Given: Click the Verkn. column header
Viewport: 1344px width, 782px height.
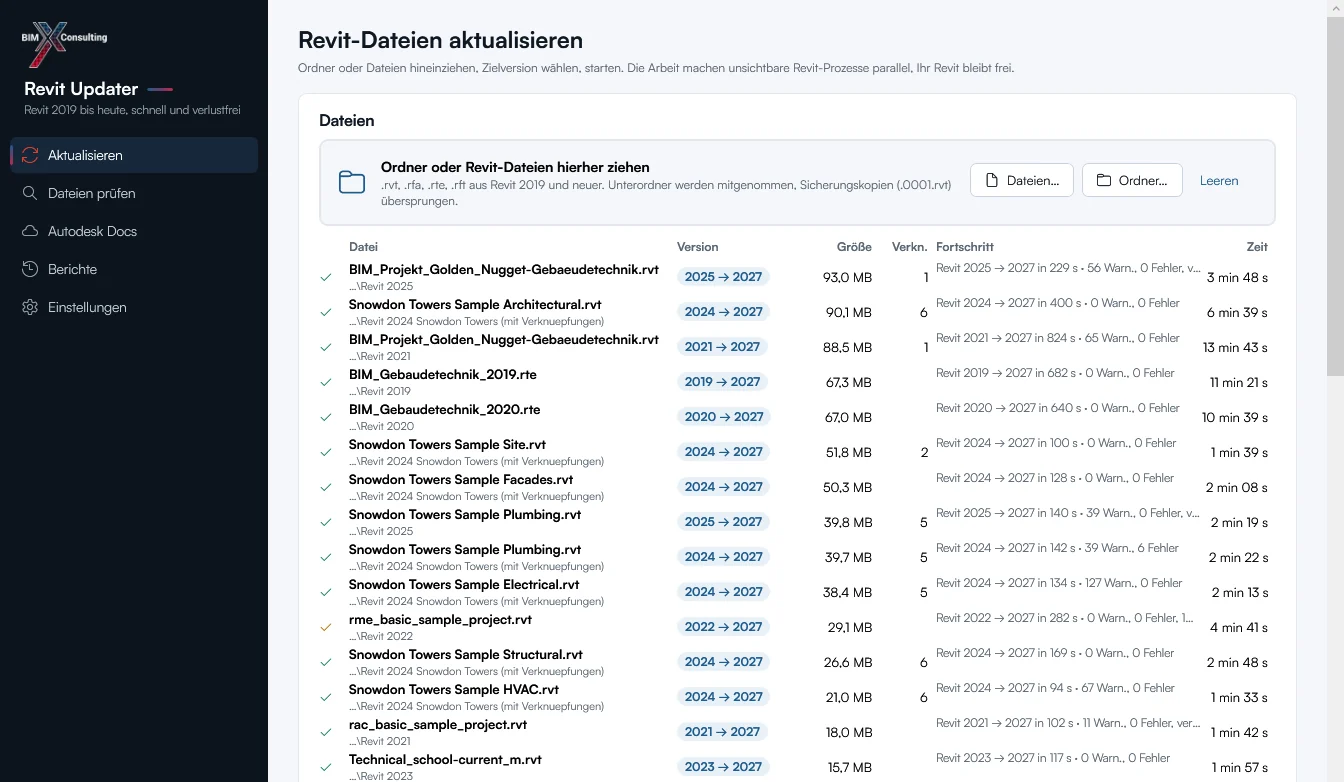Looking at the screenshot, I should [910, 247].
